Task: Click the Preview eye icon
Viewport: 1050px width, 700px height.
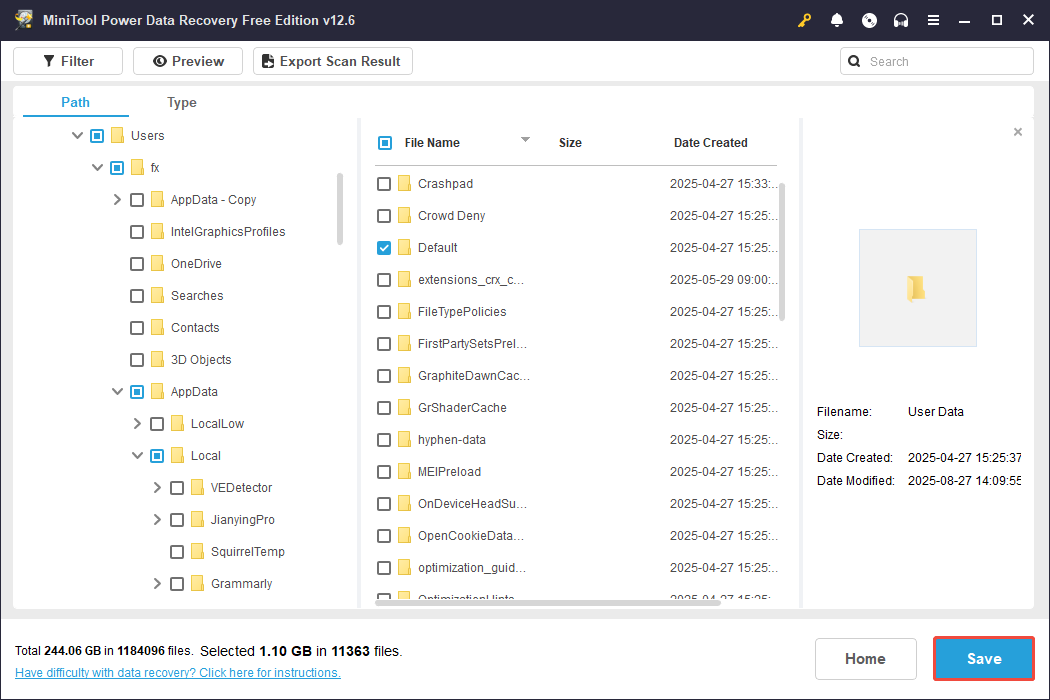Action: tap(159, 60)
